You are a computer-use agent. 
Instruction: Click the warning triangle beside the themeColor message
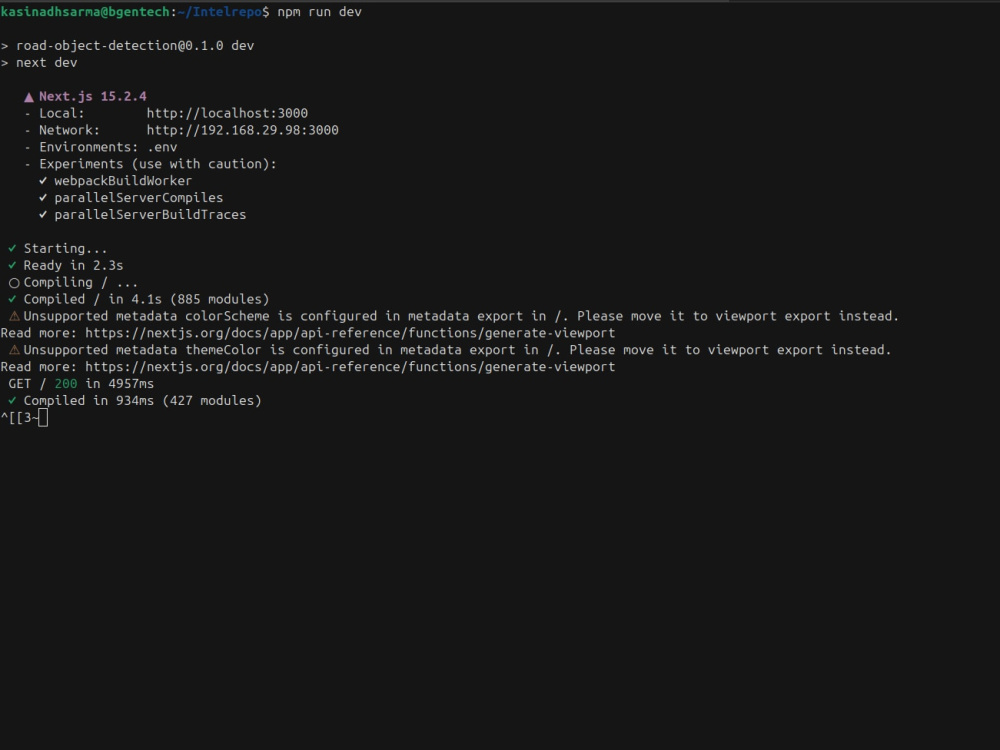tap(14, 350)
